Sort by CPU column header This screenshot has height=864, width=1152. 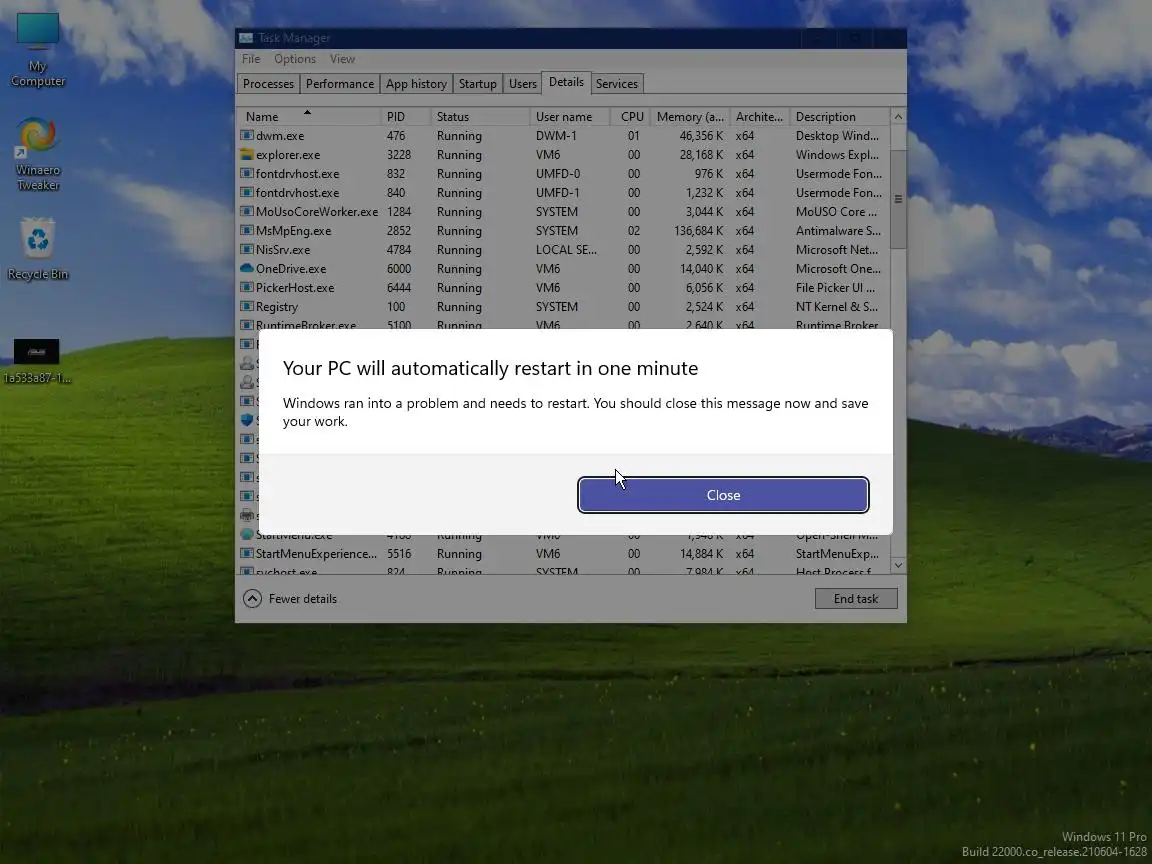[x=630, y=117]
